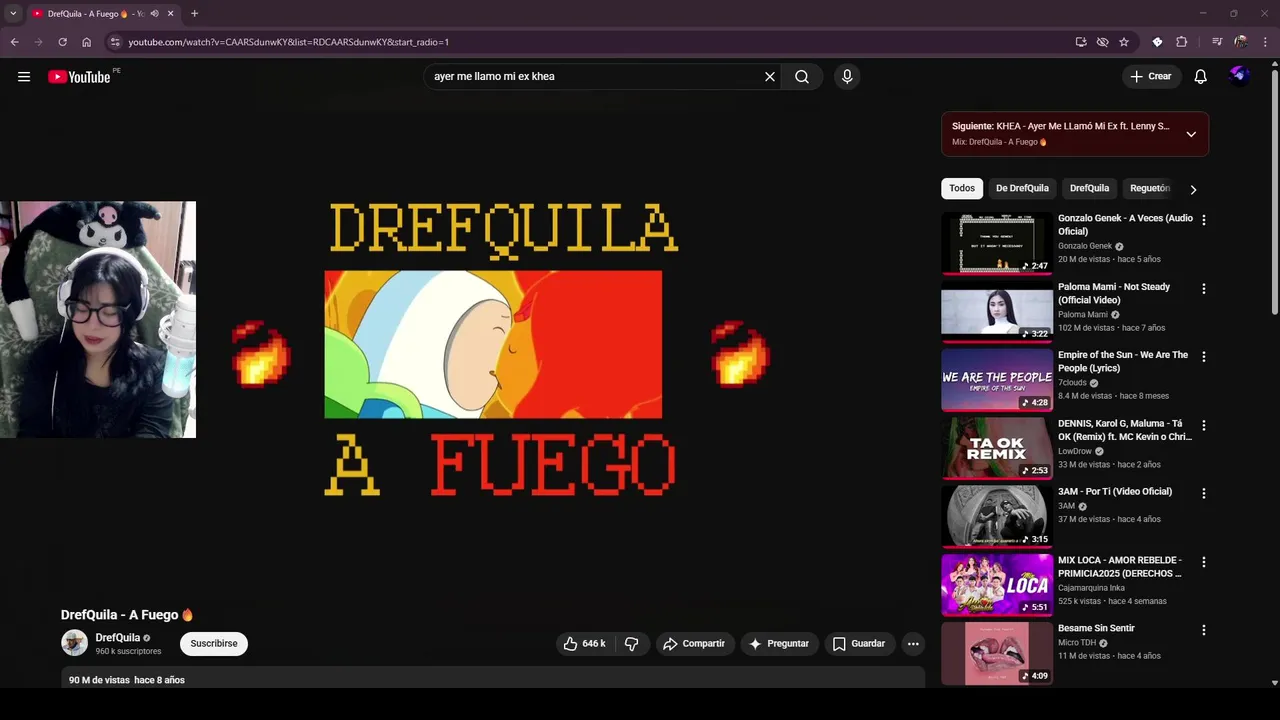Open the title '3AM - Por Ti (Video Oficial)'

(1115, 492)
